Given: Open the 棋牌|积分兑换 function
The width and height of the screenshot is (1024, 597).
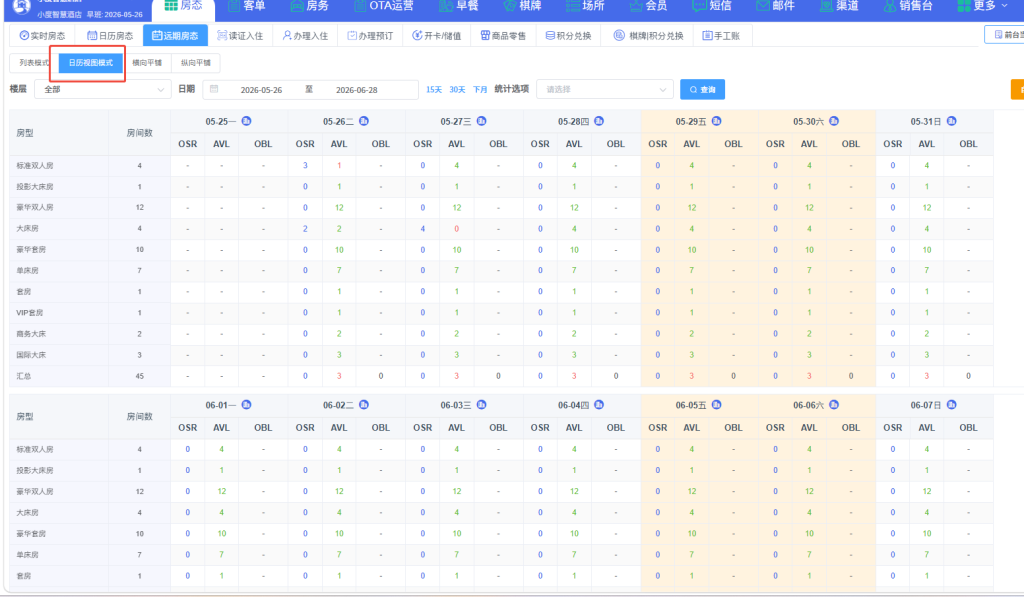Looking at the screenshot, I should click(648, 36).
